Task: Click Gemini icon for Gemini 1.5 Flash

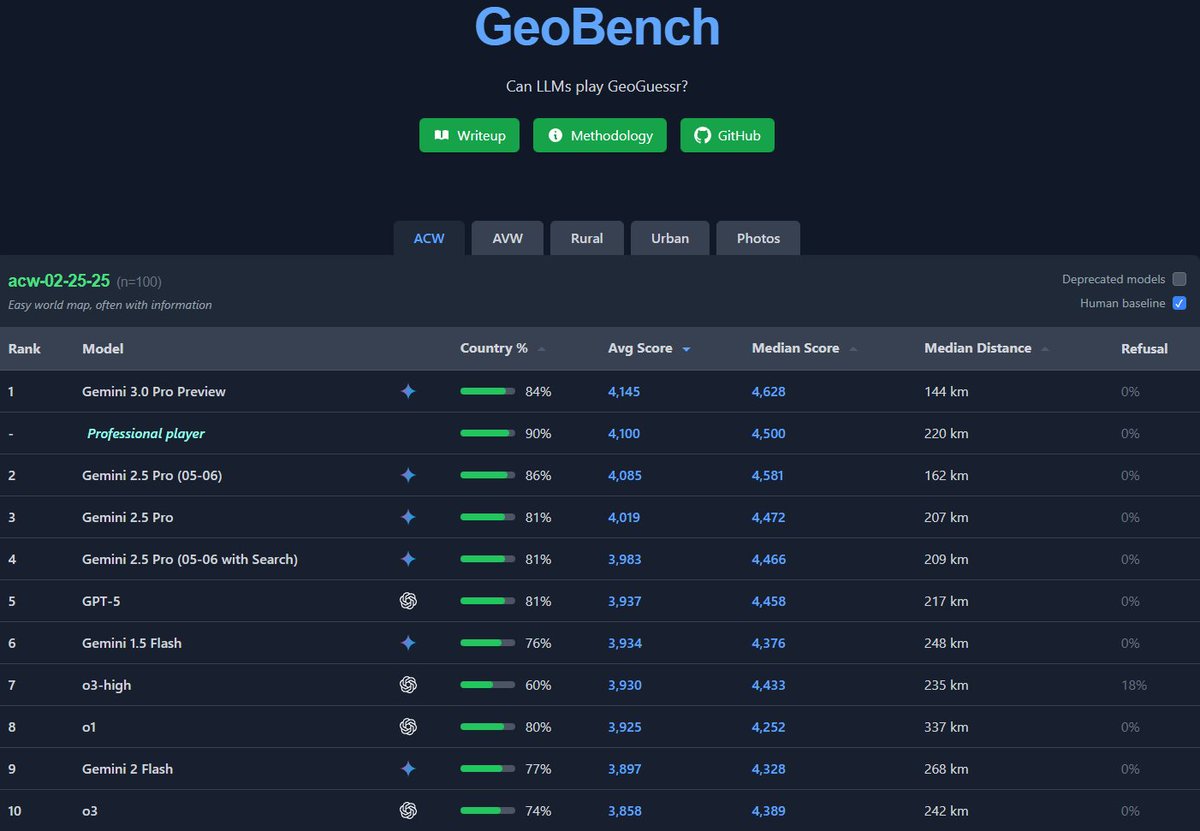Action: tap(408, 643)
